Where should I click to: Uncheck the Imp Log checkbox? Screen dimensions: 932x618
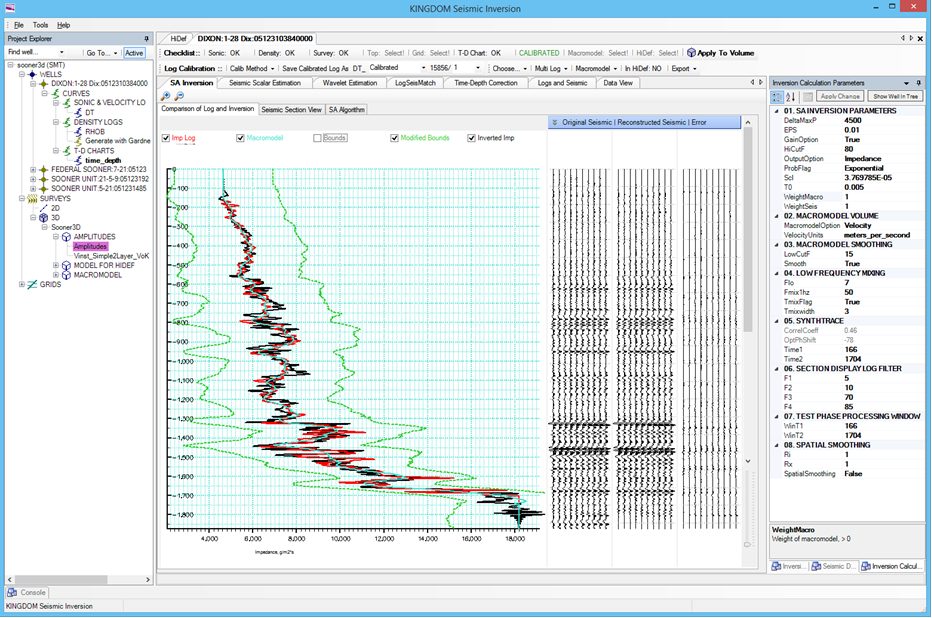[x=166, y=138]
